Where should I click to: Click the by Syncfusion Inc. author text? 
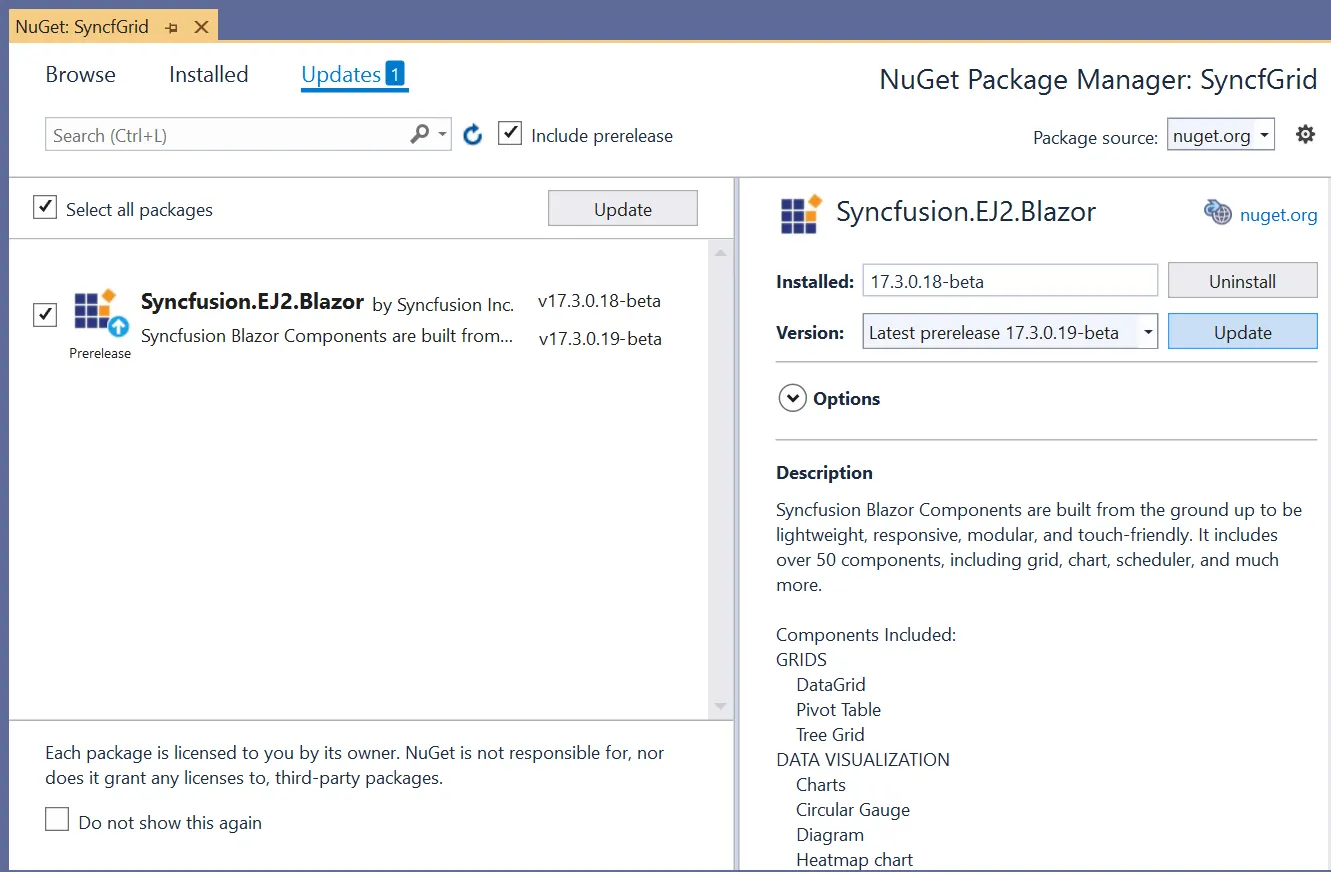[x=443, y=305]
